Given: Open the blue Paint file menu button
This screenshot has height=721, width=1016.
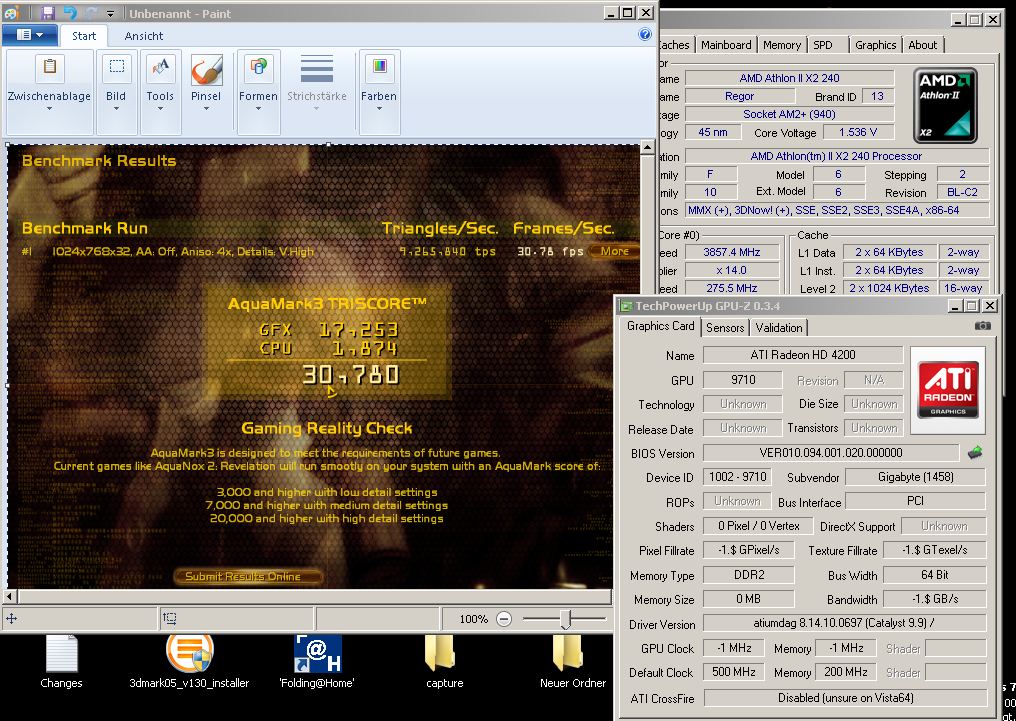Looking at the screenshot, I should pos(30,35).
